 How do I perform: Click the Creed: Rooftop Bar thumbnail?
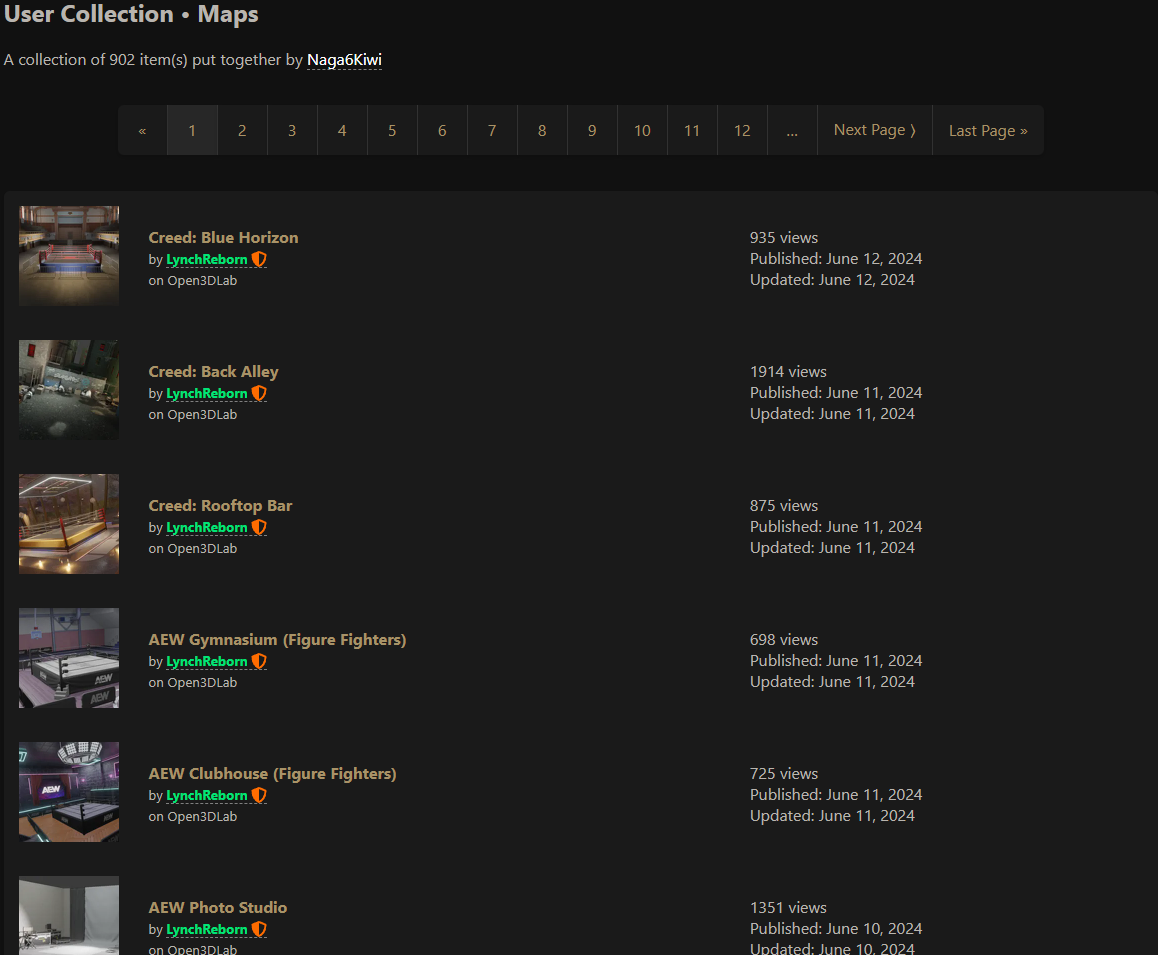pyautogui.click(x=69, y=524)
